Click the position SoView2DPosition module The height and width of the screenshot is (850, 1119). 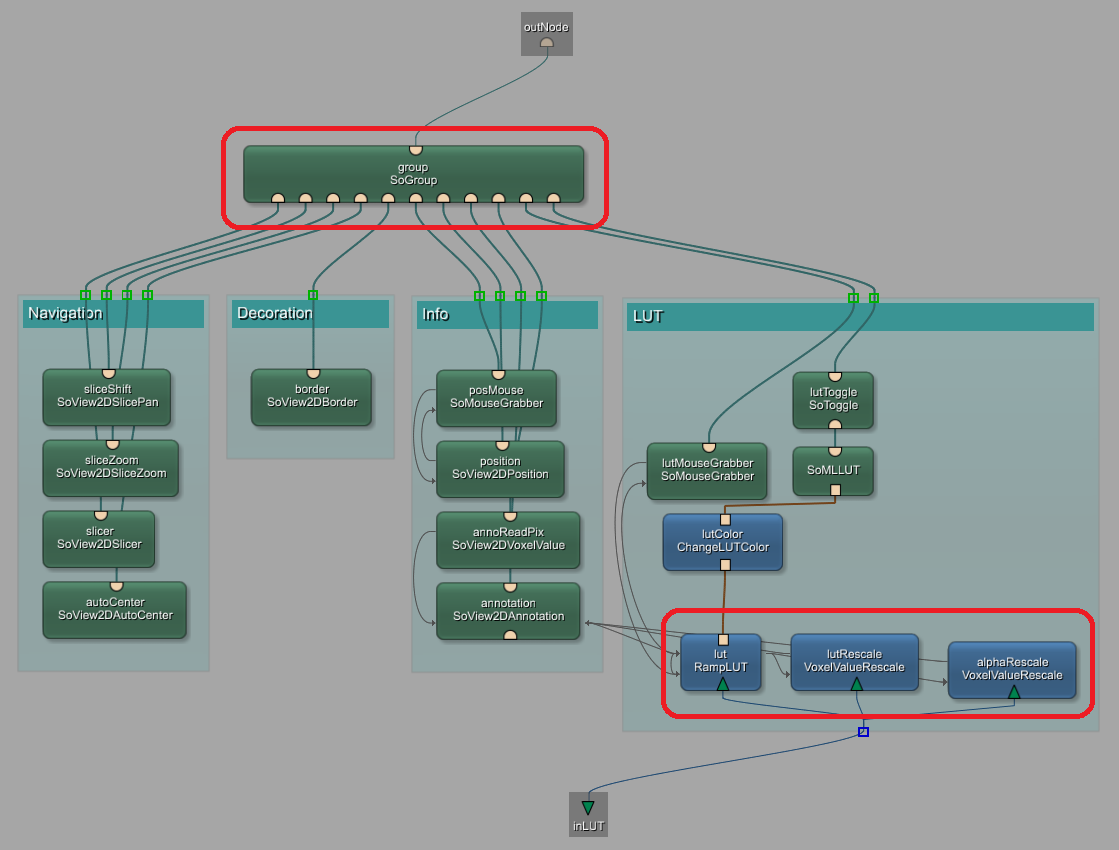[x=500, y=468]
